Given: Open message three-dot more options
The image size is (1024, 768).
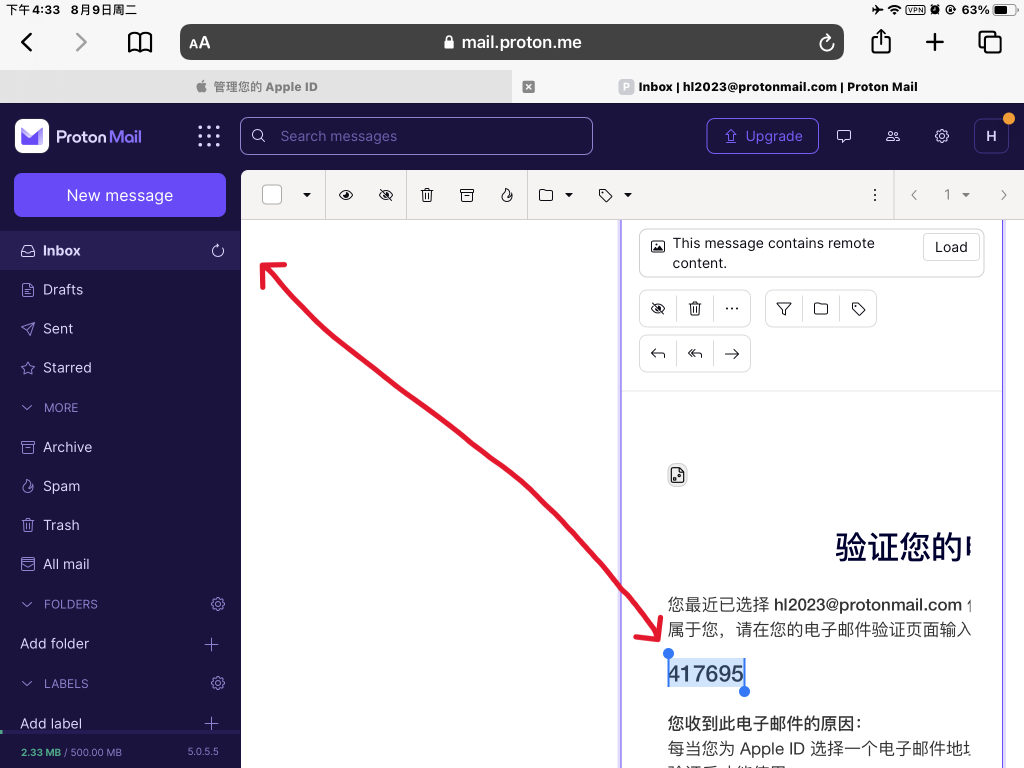Looking at the screenshot, I should pyautogui.click(x=731, y=308).
